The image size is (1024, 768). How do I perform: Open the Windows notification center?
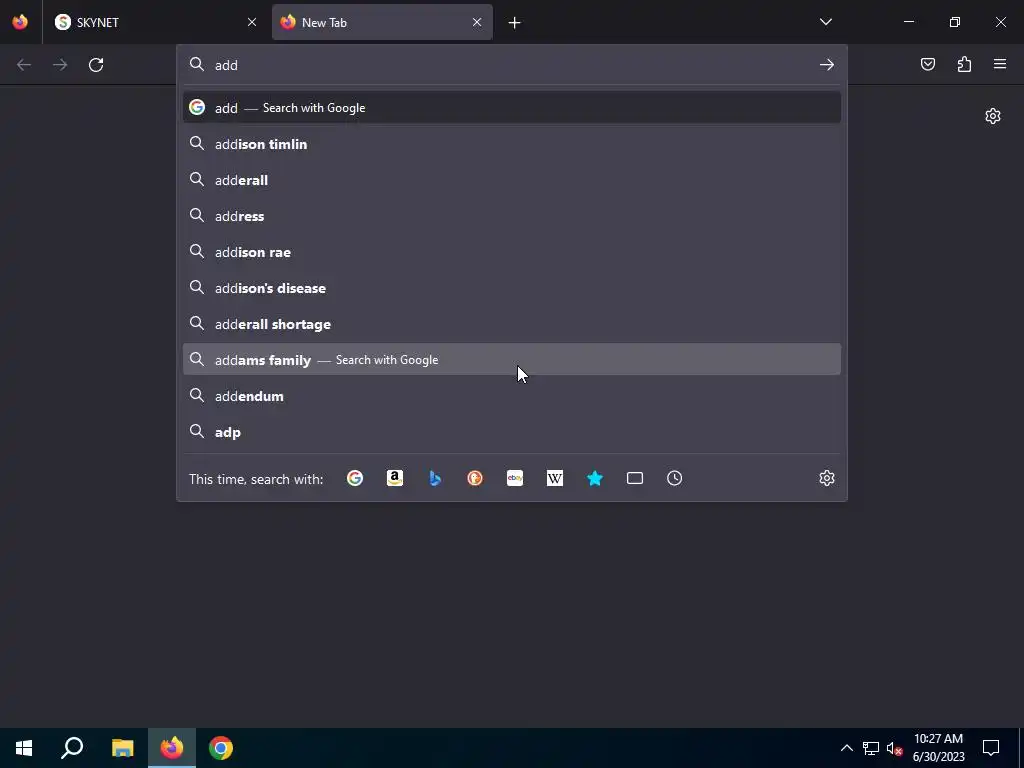[991, 748]
